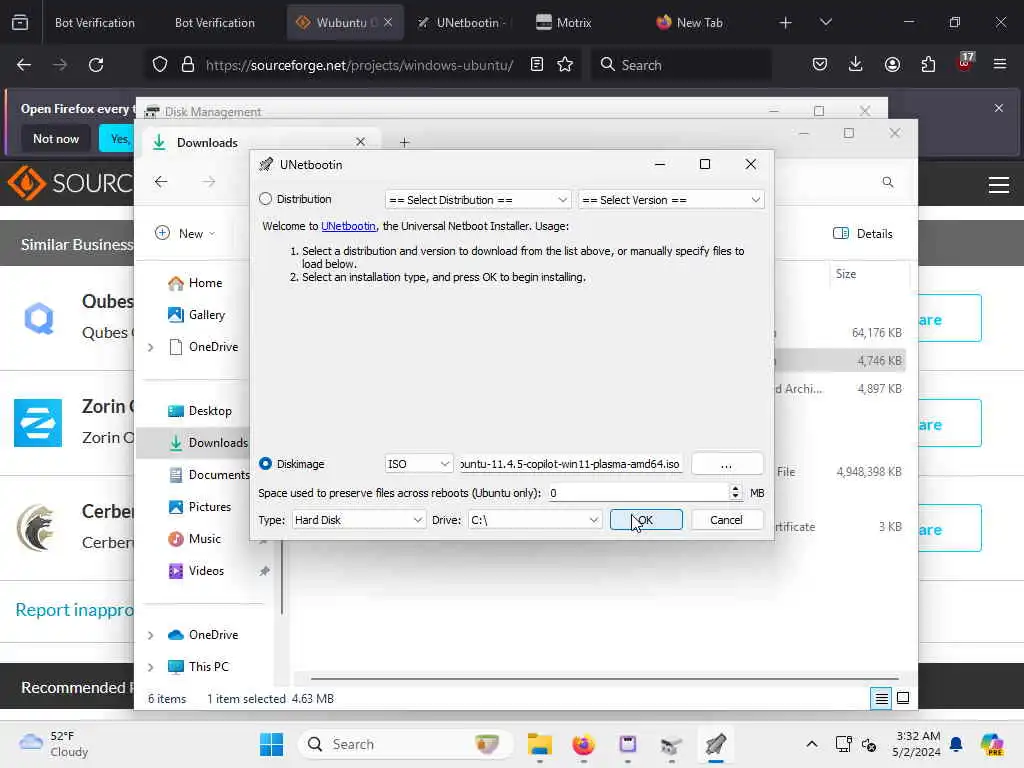Open Music in Explorer sidebar
Viewport: 1024px width, 768px height.
pyautogui.click(x=195, y=539)
